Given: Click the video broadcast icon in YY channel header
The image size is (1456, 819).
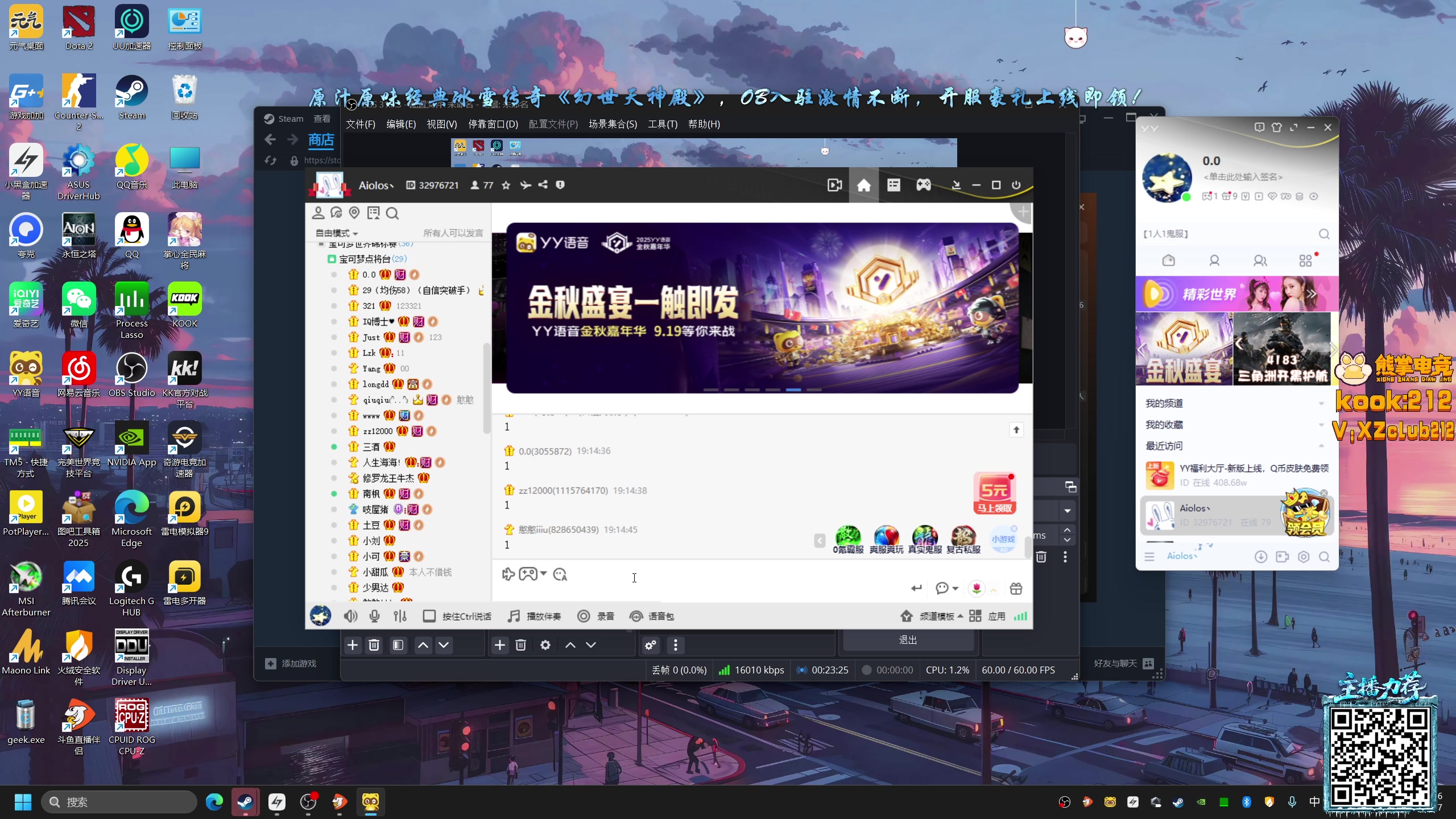Looking at the screenshot, I should tap(834, 185).
